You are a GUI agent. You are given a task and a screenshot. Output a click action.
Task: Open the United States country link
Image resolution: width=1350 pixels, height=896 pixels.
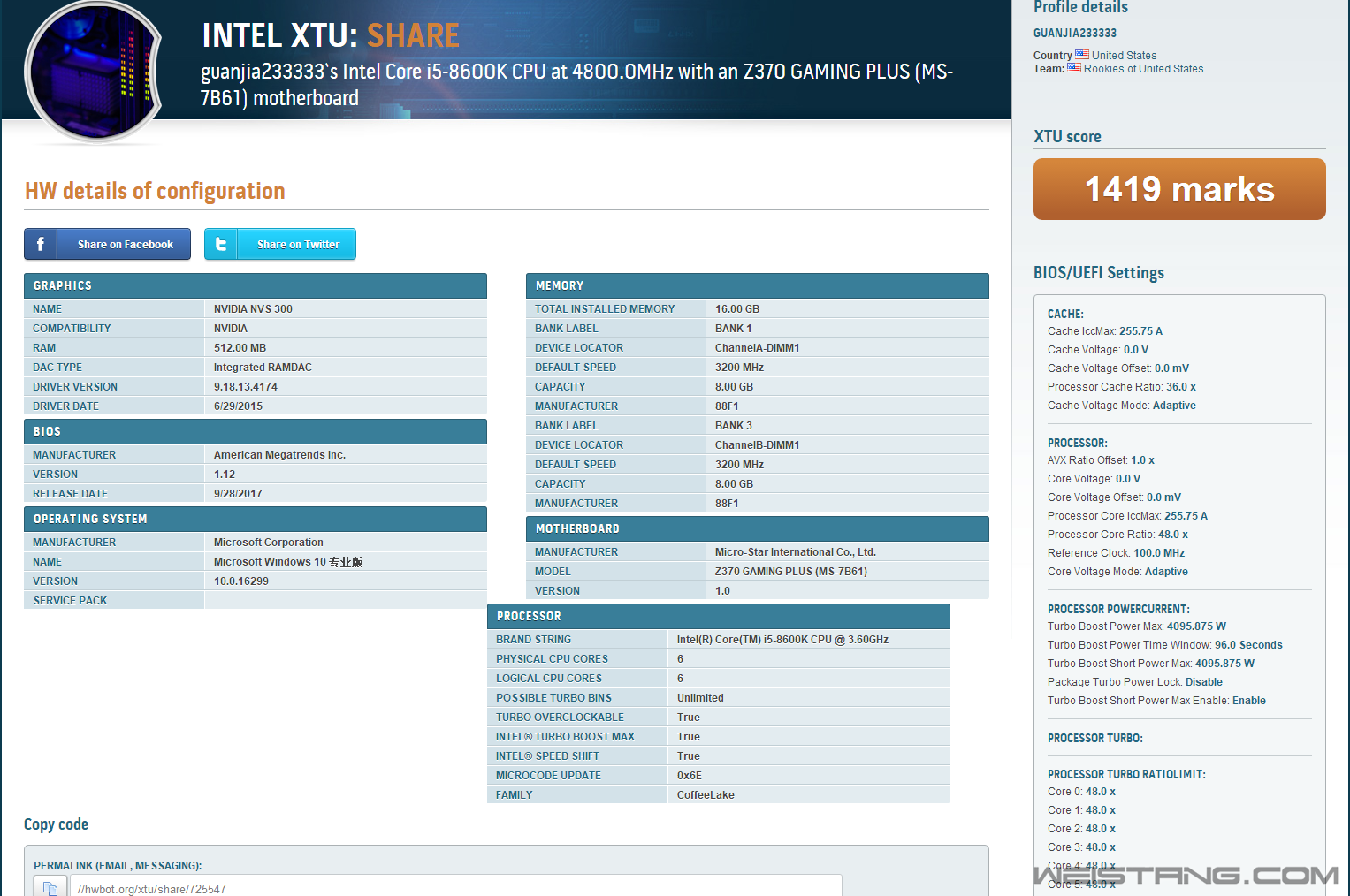pos(1124,55)
